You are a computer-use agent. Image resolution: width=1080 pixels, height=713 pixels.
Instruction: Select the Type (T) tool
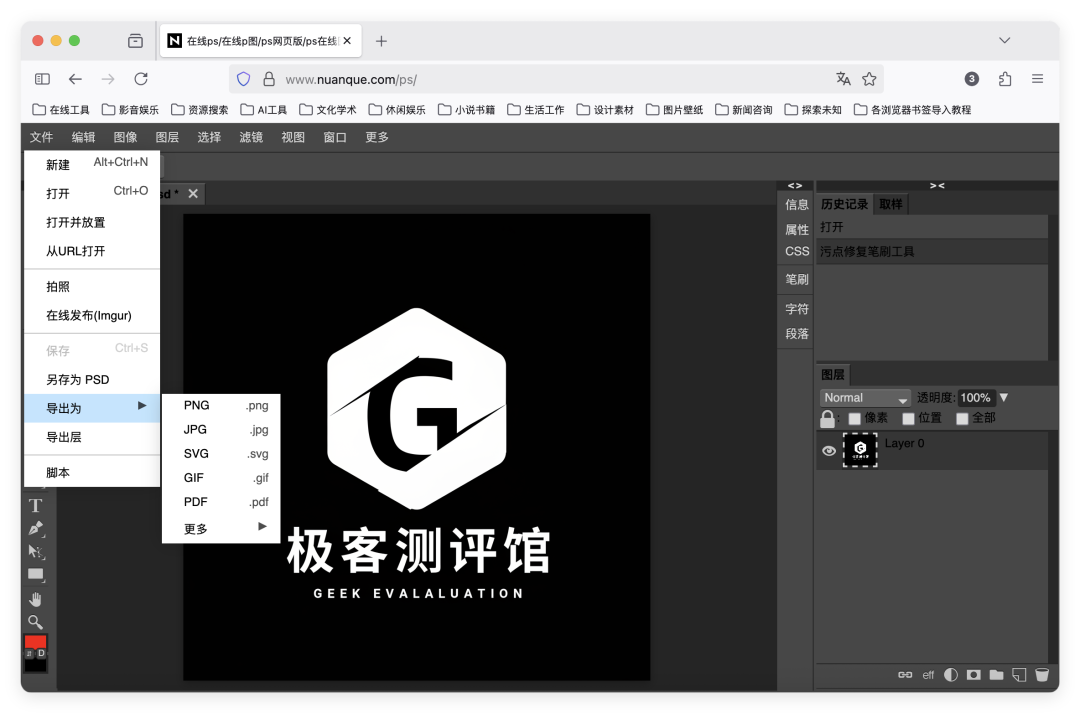click(x=36, y=506)
